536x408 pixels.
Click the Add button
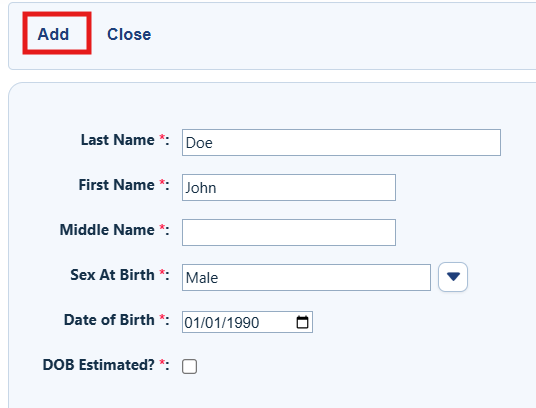(54, 34)
